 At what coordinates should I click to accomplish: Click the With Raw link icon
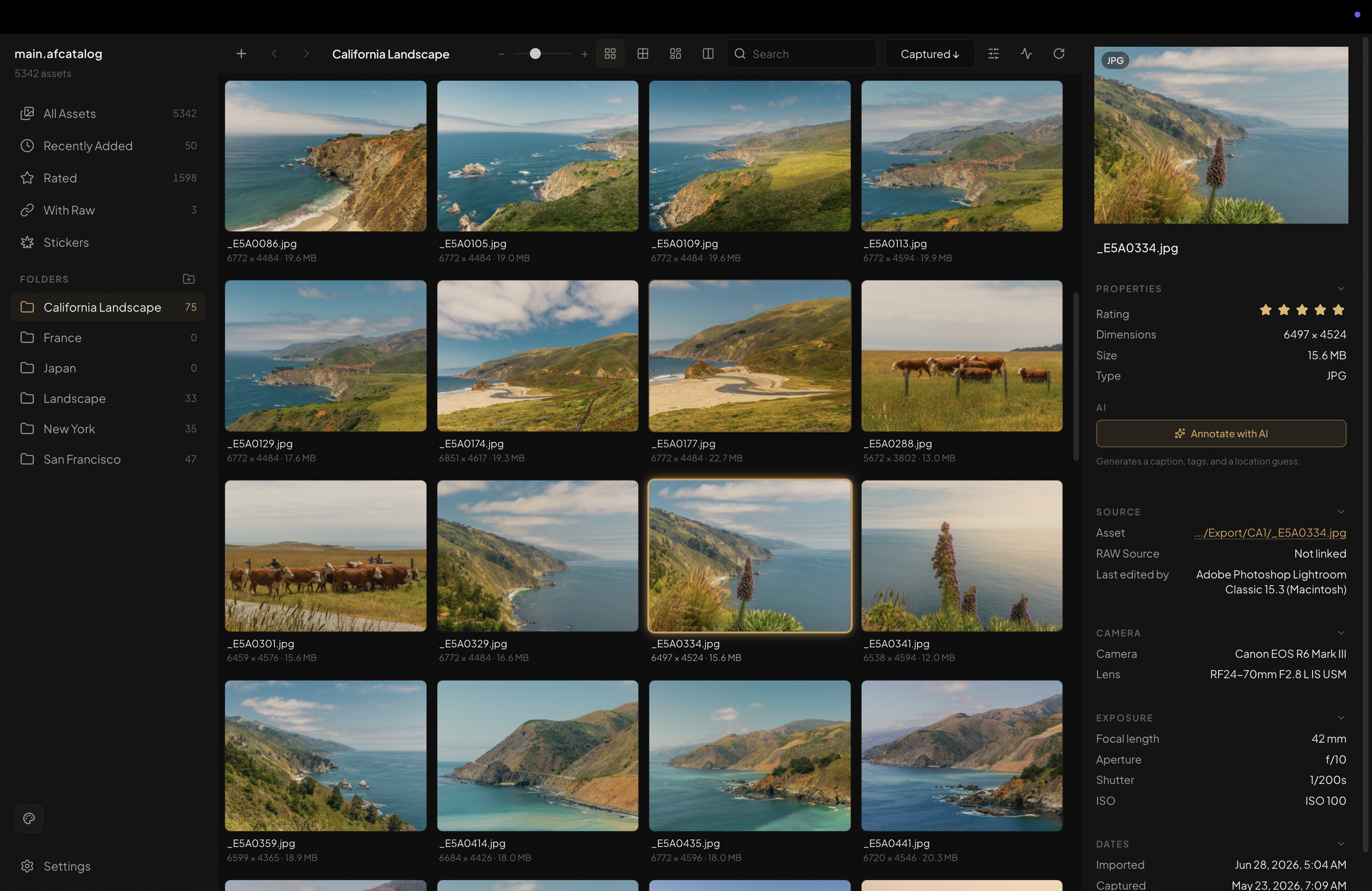(27, 211)
